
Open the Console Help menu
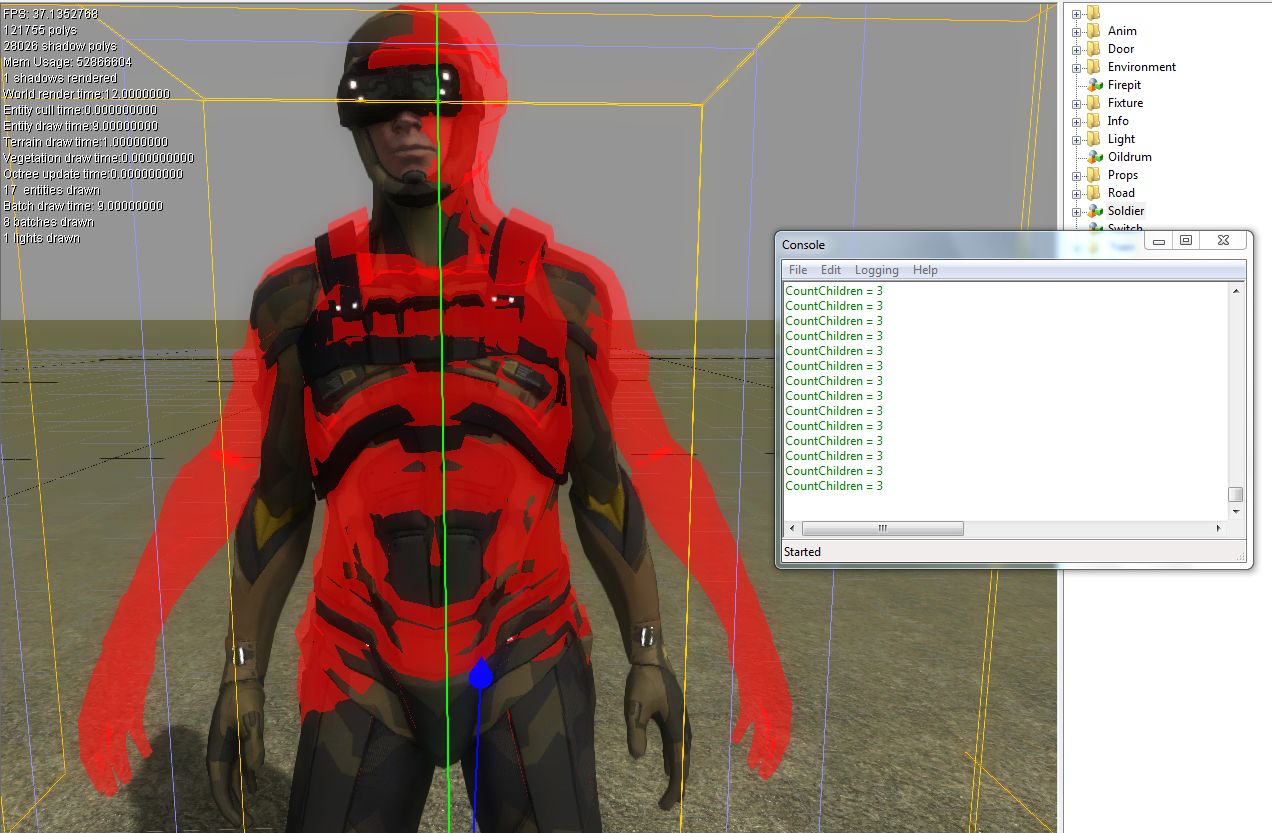(x=925, y=270)
